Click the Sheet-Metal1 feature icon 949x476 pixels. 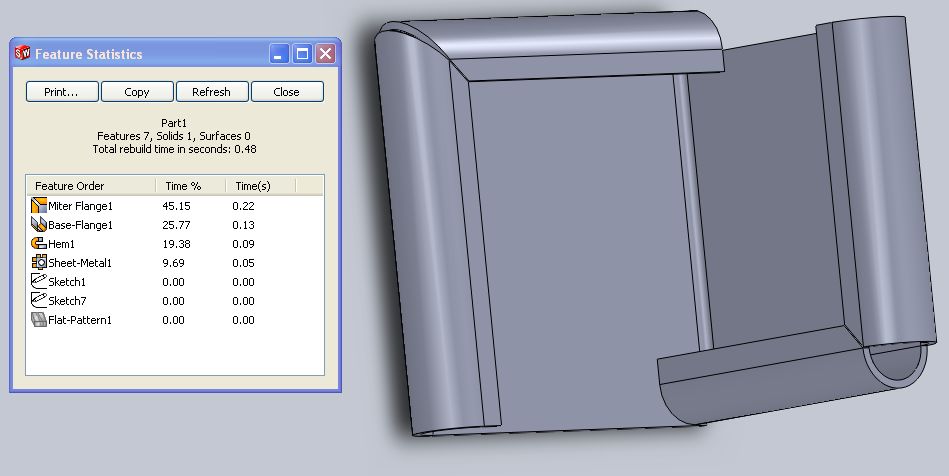click(39, 262)
